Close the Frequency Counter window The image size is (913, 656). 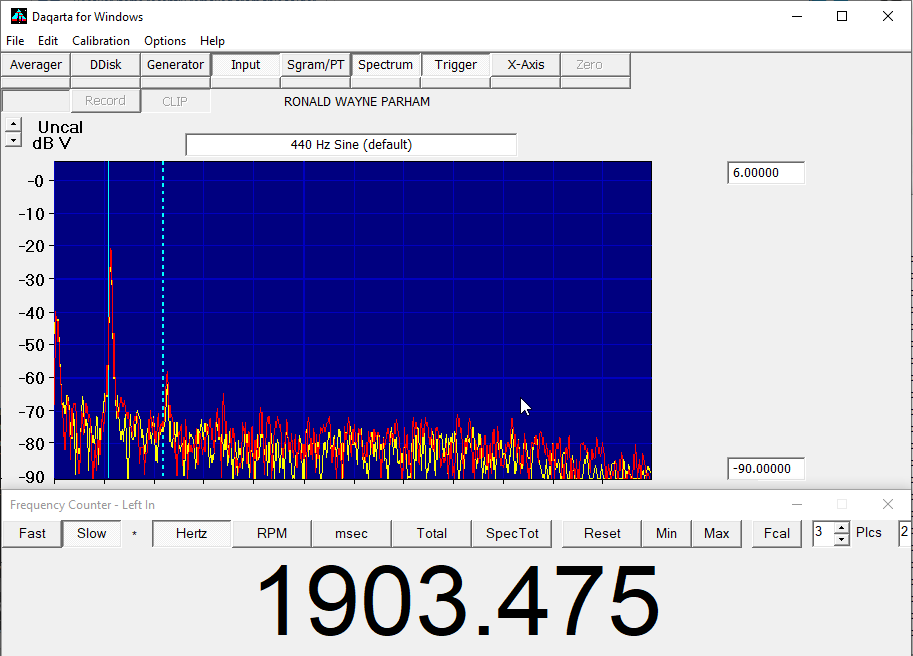point(887,505)
